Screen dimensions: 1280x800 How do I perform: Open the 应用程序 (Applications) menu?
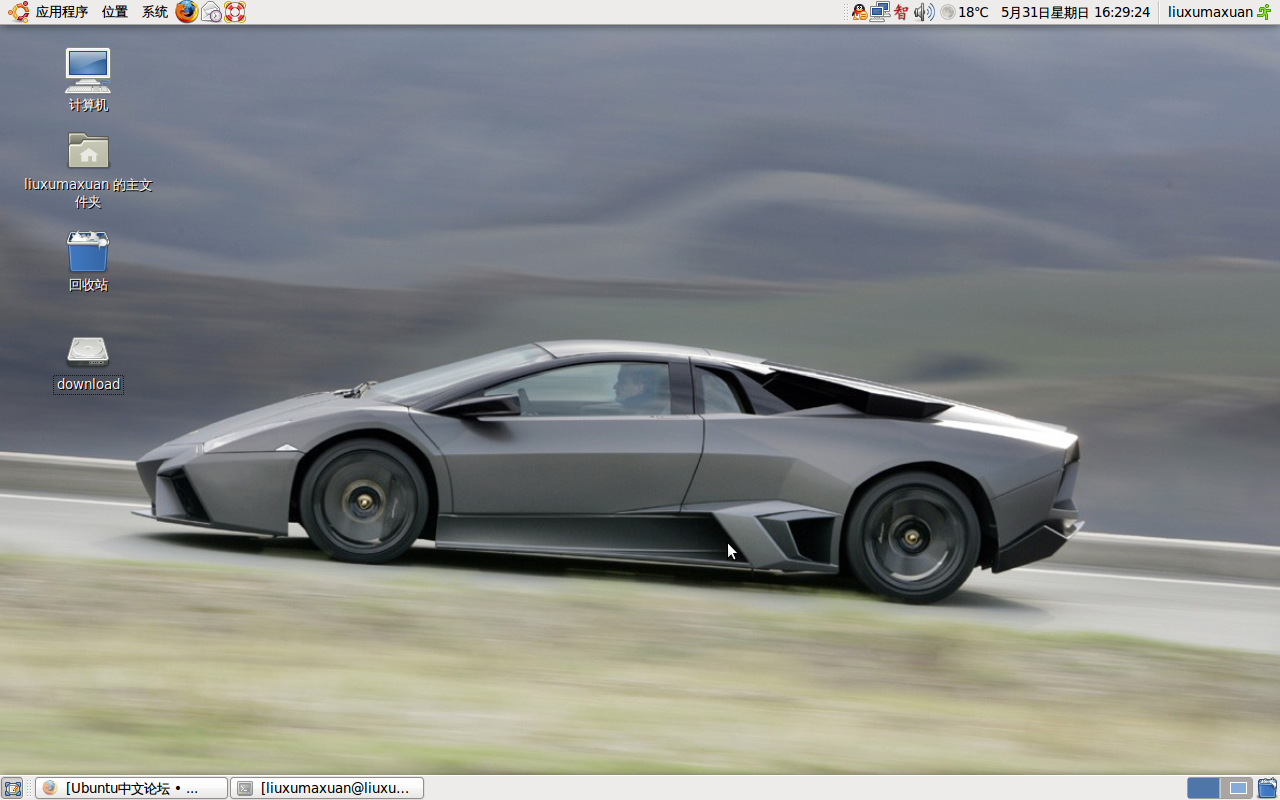(x=62, y=12)
